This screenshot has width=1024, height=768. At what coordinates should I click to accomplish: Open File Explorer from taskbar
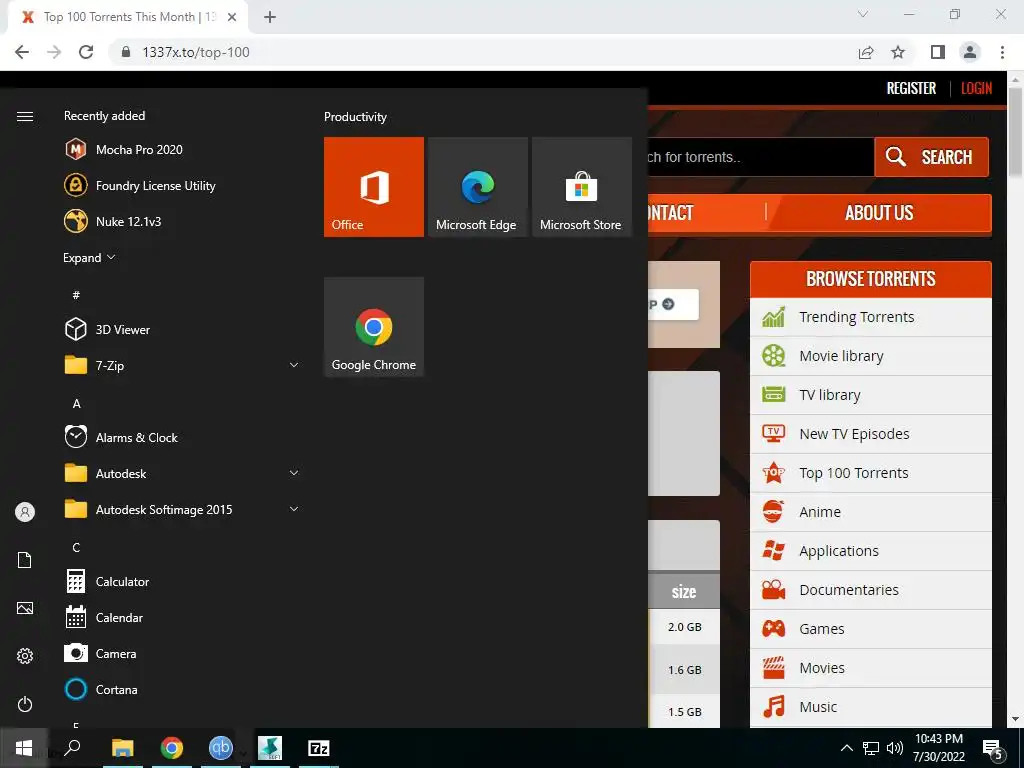(x=122, y=748)
